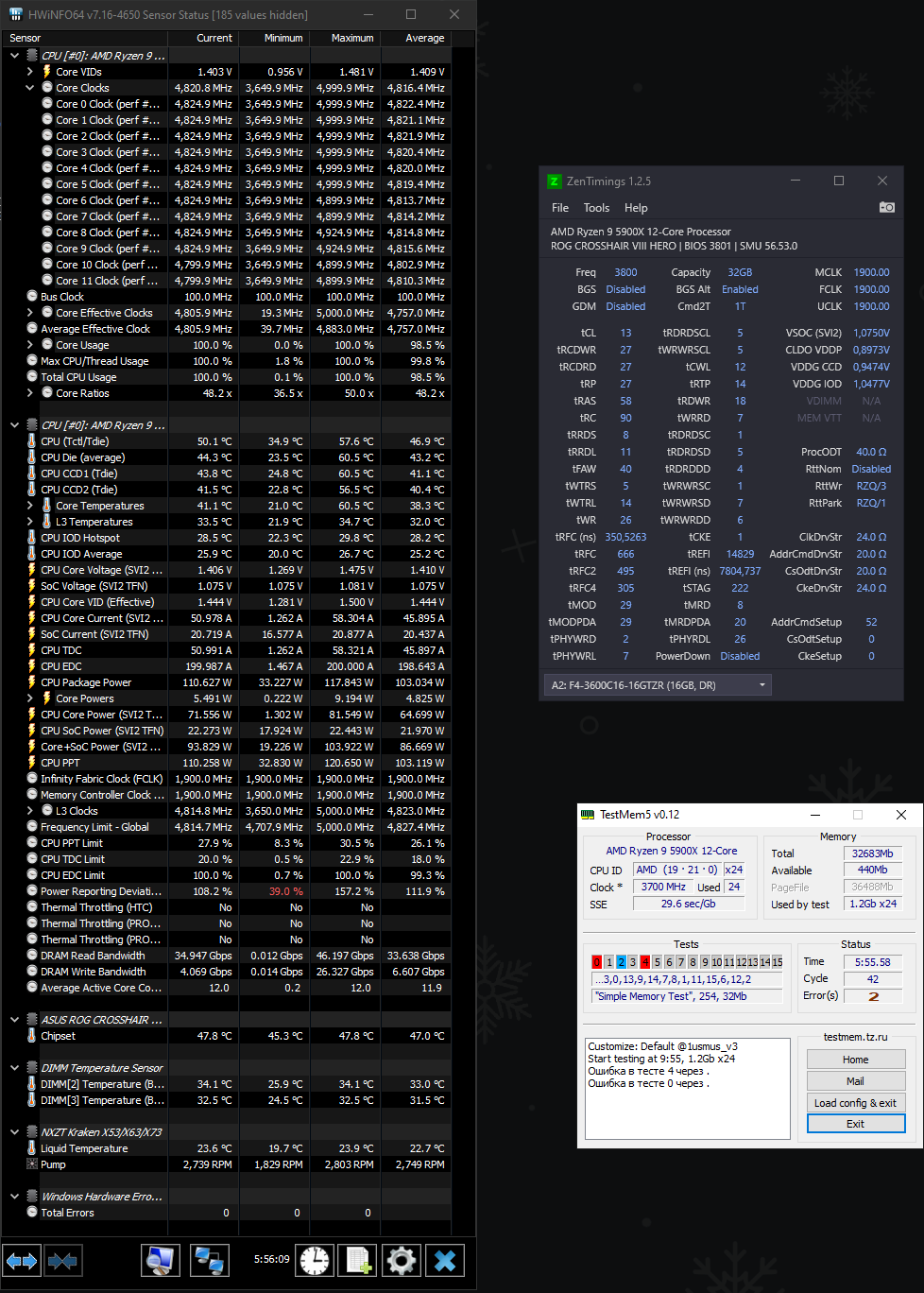Viewport: 924px width, 1293px height.
Task: Collapse the first CPU [#0] AMD Ryzen 9 group
Action: 14,56
